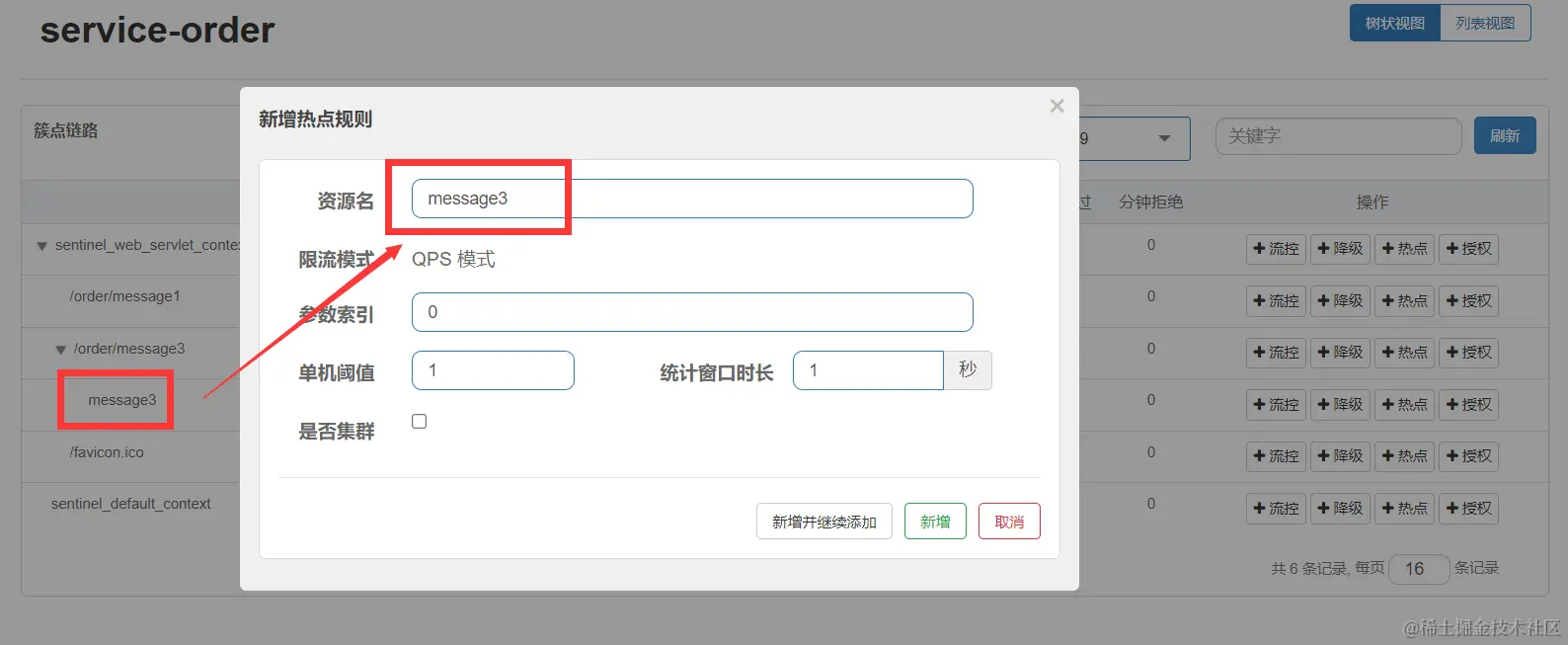Click 热点 in the message3 row
This screenshot has width=1568, height=645.
(1404, 405)
